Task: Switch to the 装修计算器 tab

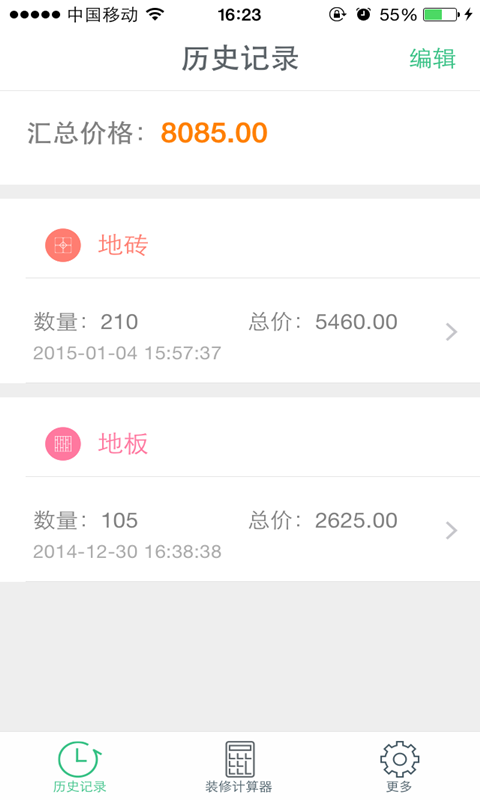Action: point(239,786)
